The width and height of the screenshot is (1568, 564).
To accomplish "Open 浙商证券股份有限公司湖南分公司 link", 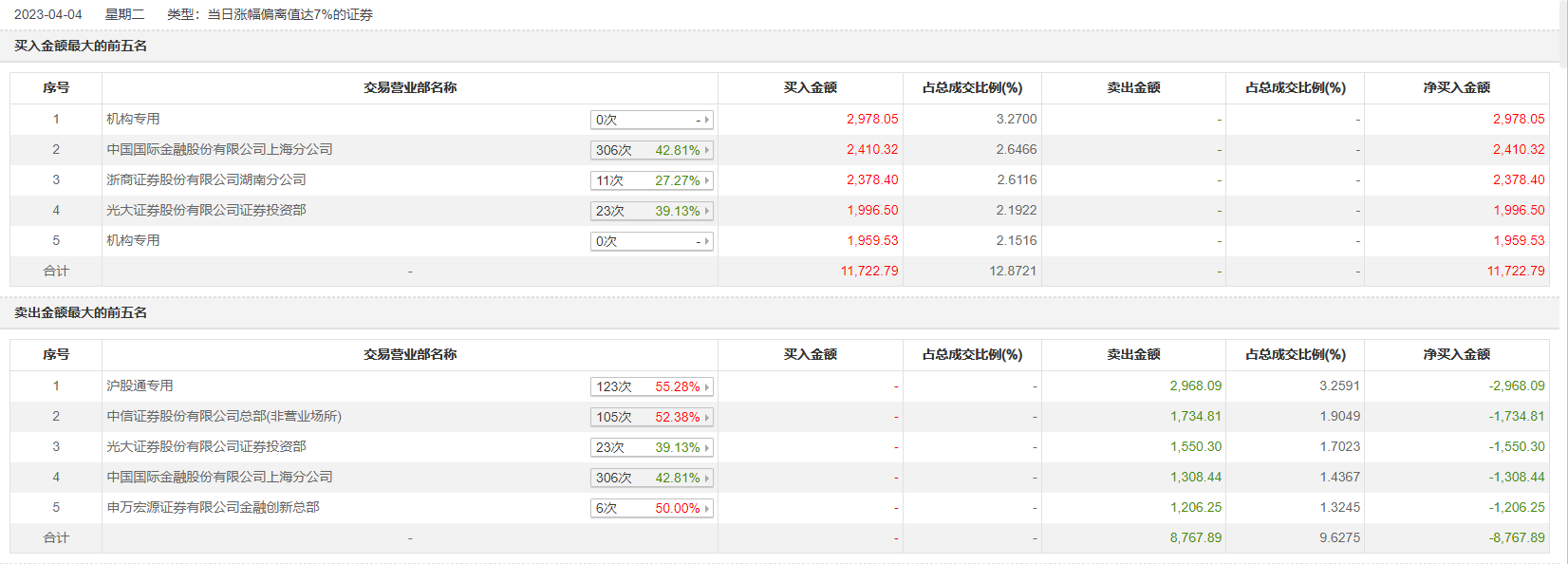I will 206,179.
